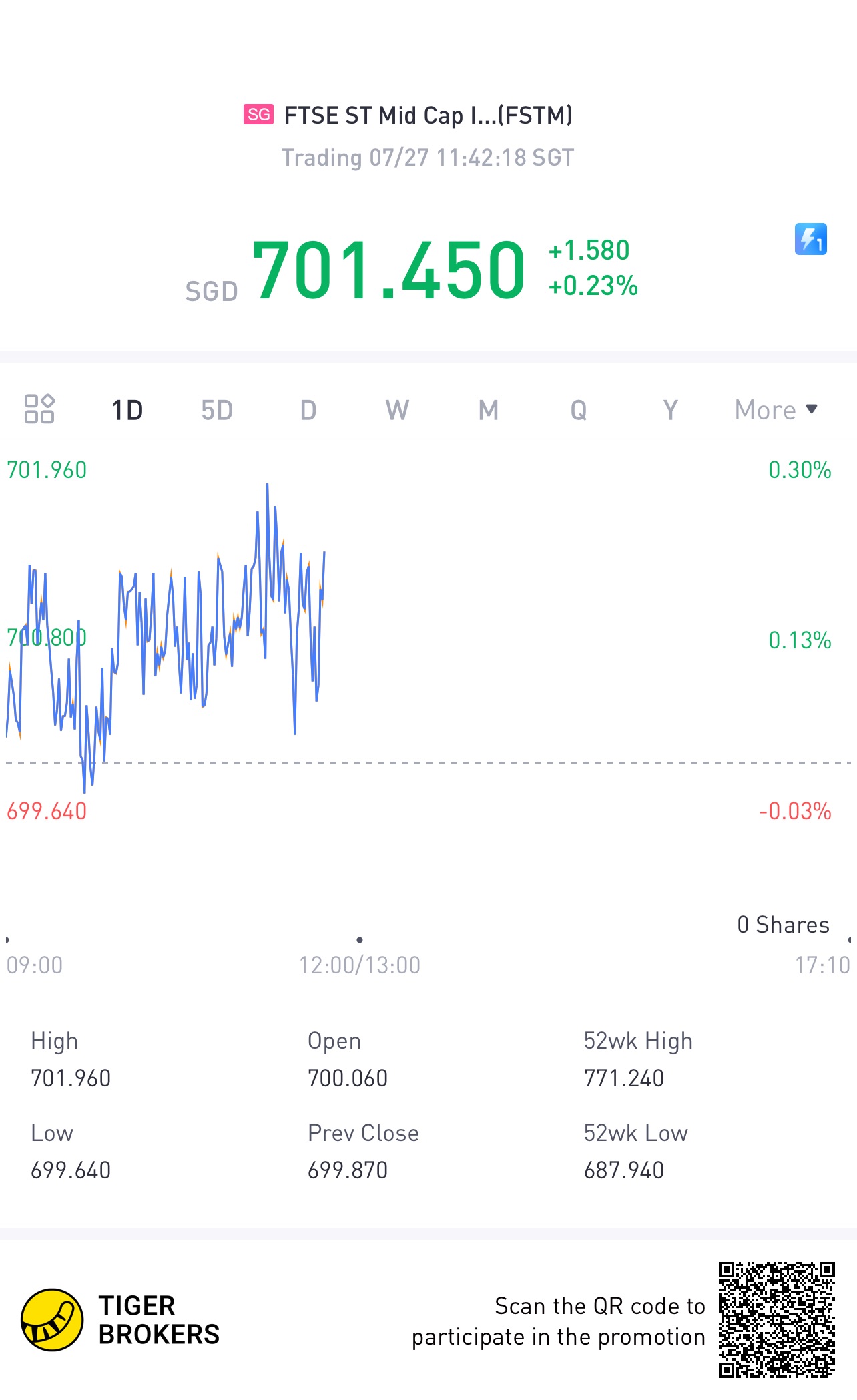Tap the pink SG market badge
Viewport: 857px width, 1400px height.
(x=258, y=115)
